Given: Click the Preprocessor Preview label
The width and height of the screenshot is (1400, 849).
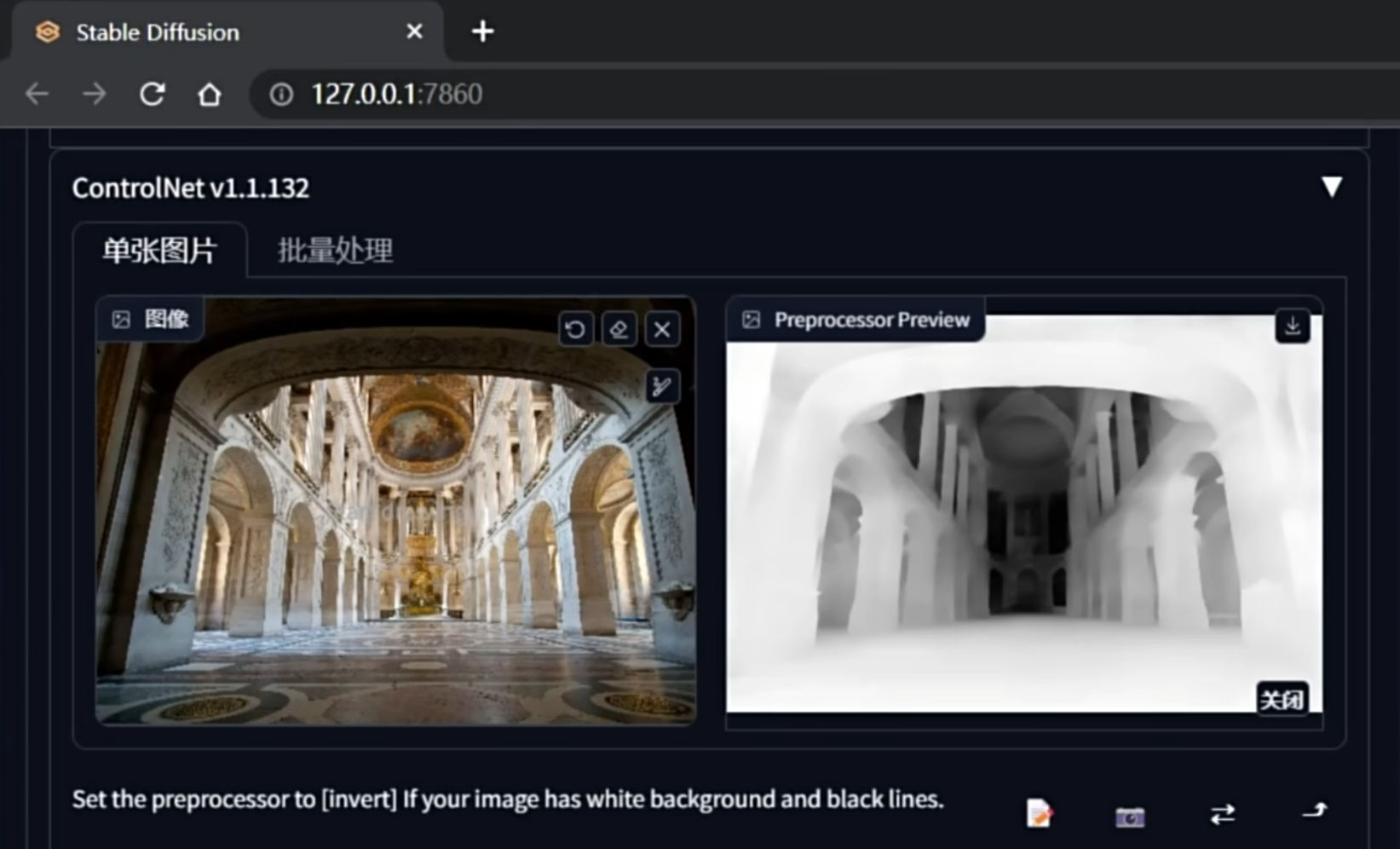Looking at the screenshot, I should (x=856, y=320).
